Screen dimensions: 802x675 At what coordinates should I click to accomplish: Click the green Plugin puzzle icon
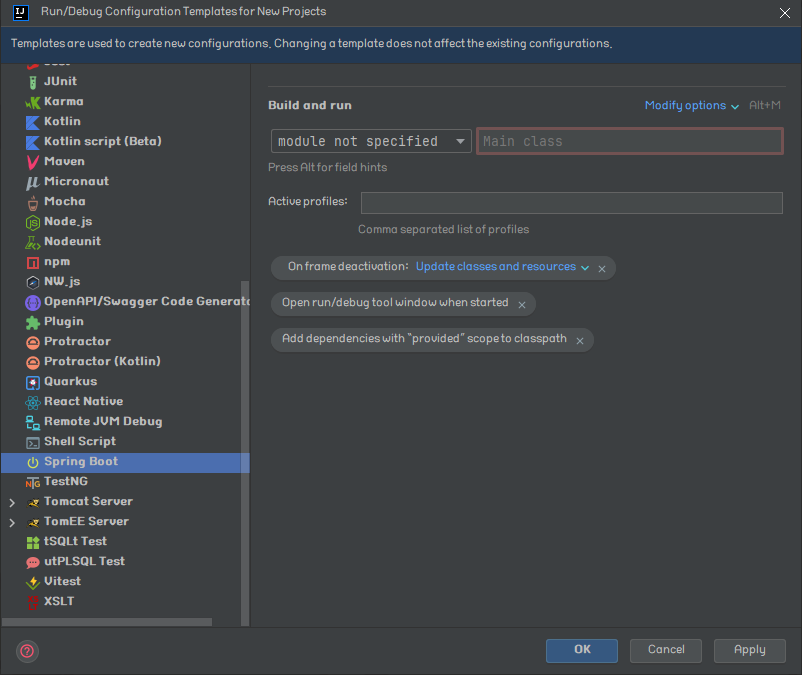coord(33,322)
